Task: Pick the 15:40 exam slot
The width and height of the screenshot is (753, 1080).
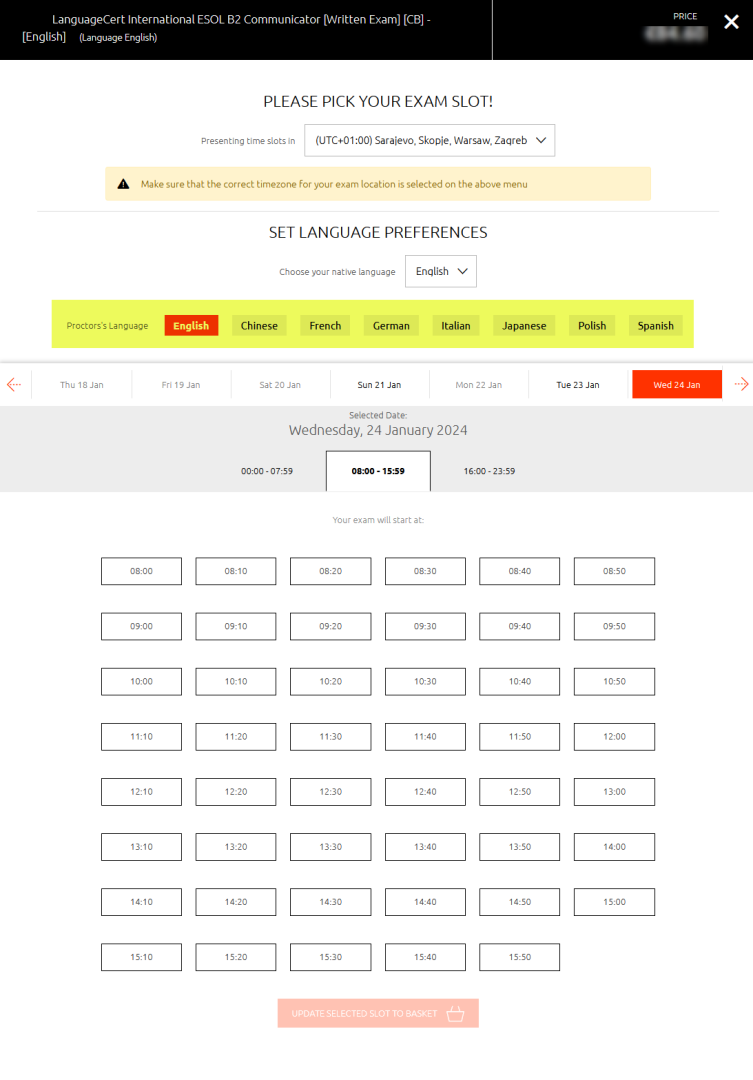Action: pyautogui.click(x=425, y=957)
